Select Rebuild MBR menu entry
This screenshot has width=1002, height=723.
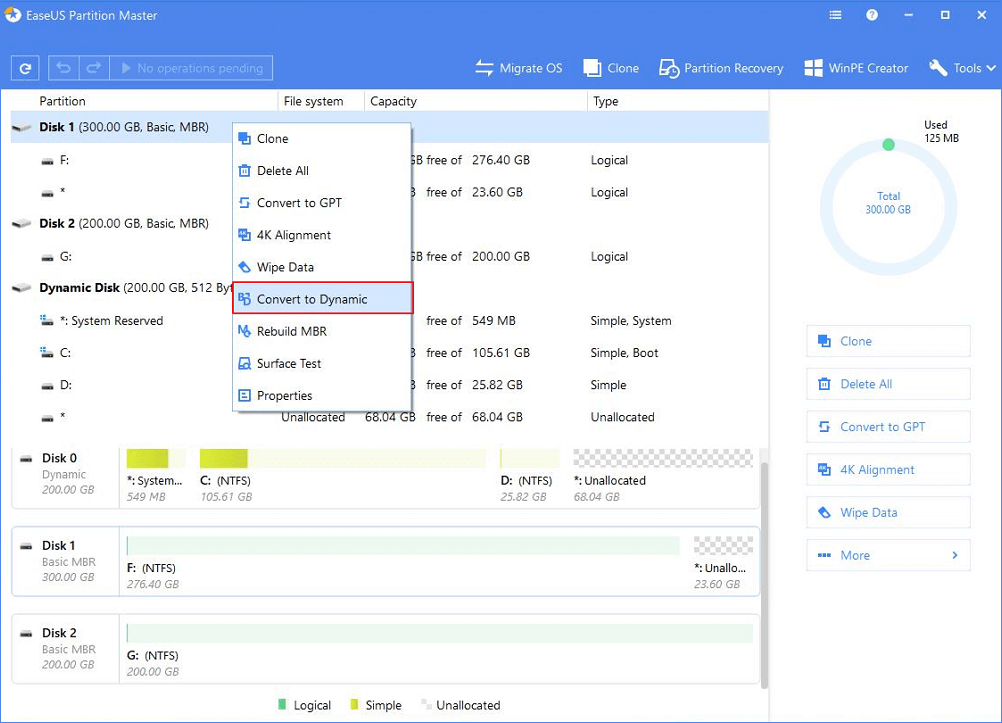pyautogui.click(x=321, y=331)
